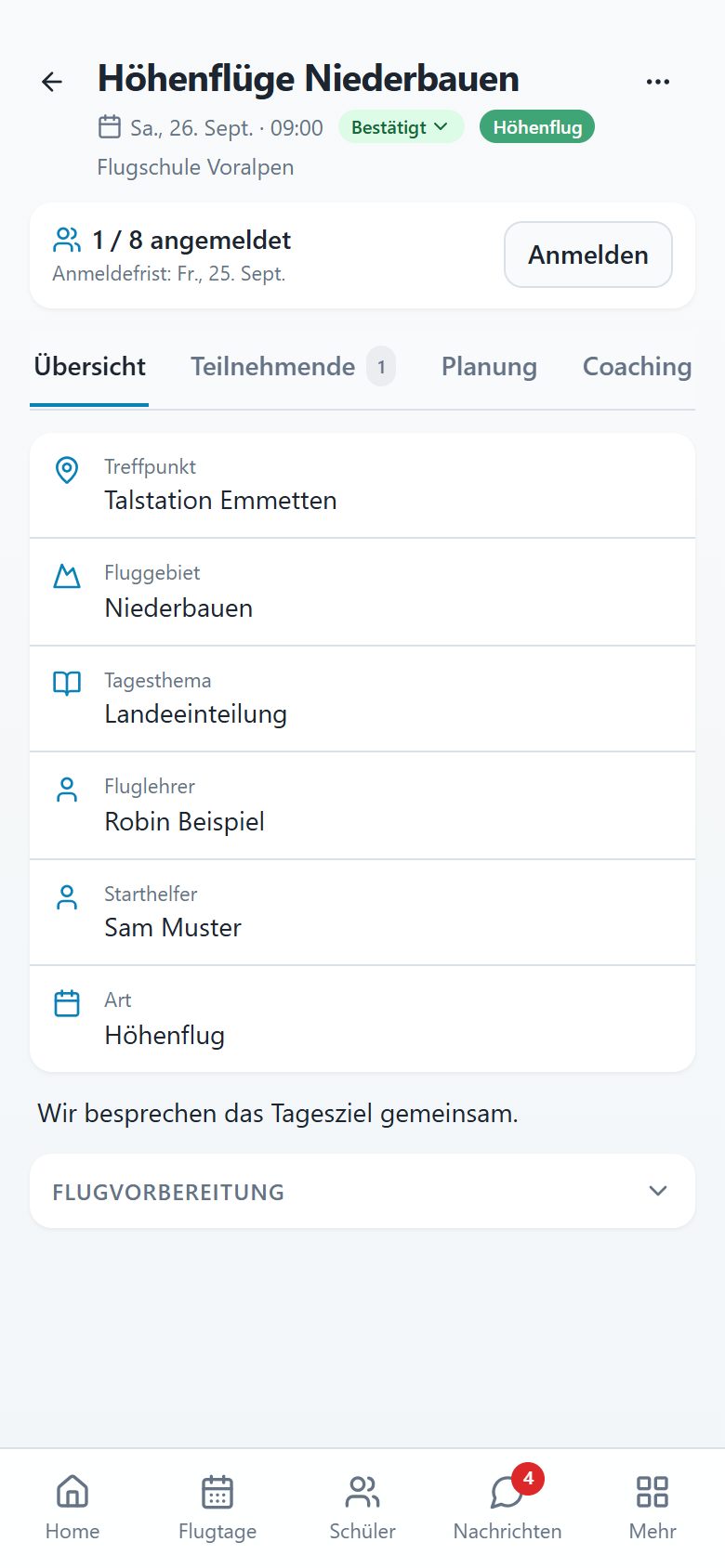Select the Fluglehrer Robin Beispiel row
The image size is (725, 1568).
point(362,806)
